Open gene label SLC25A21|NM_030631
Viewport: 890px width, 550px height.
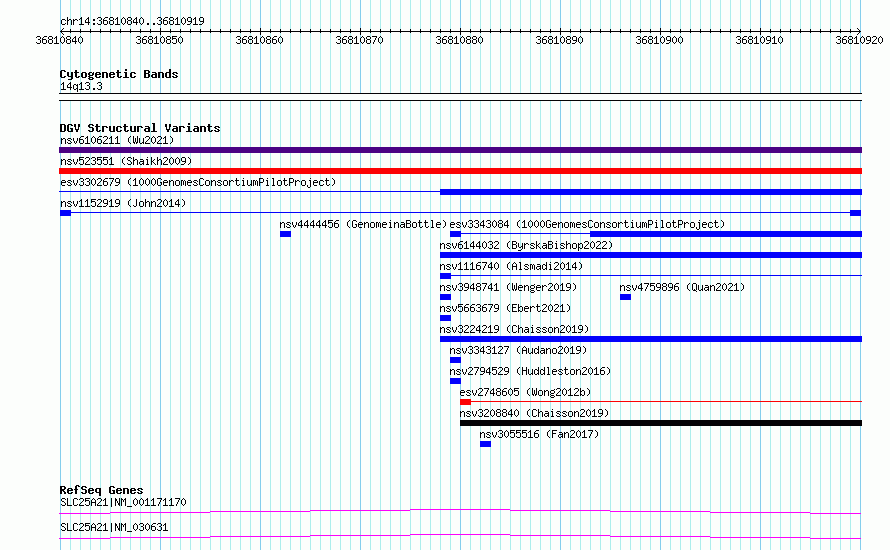pos(114,527)
